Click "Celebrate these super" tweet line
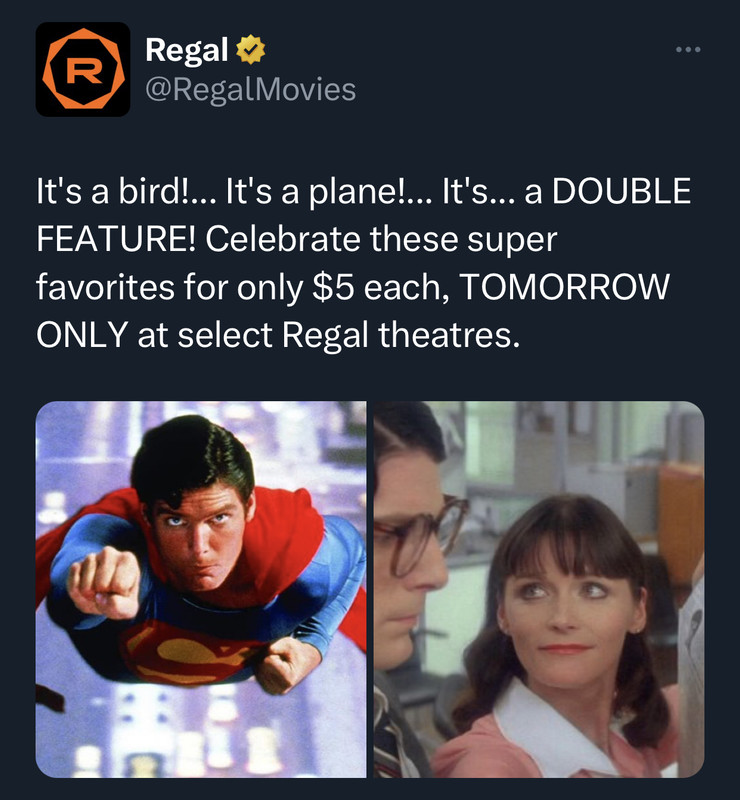This screenshot has height=800, width=740. (x=381, y=239)
